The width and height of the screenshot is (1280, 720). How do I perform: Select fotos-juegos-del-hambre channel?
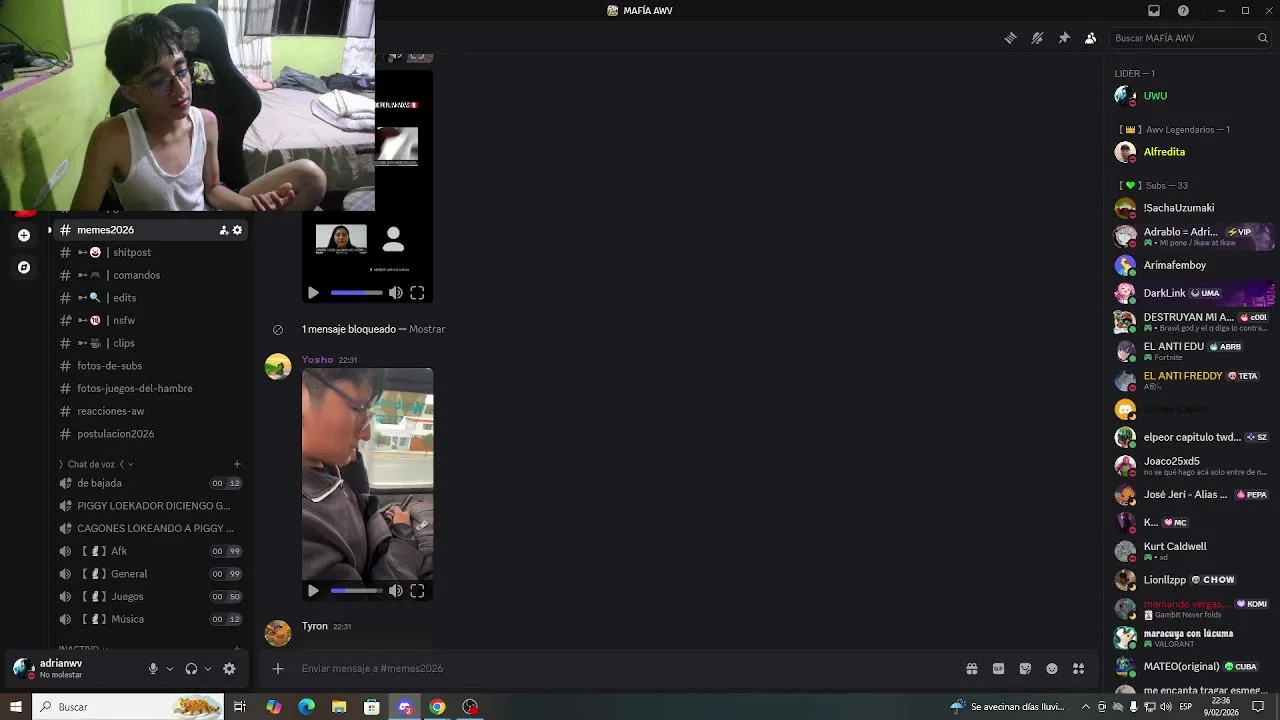150,388
